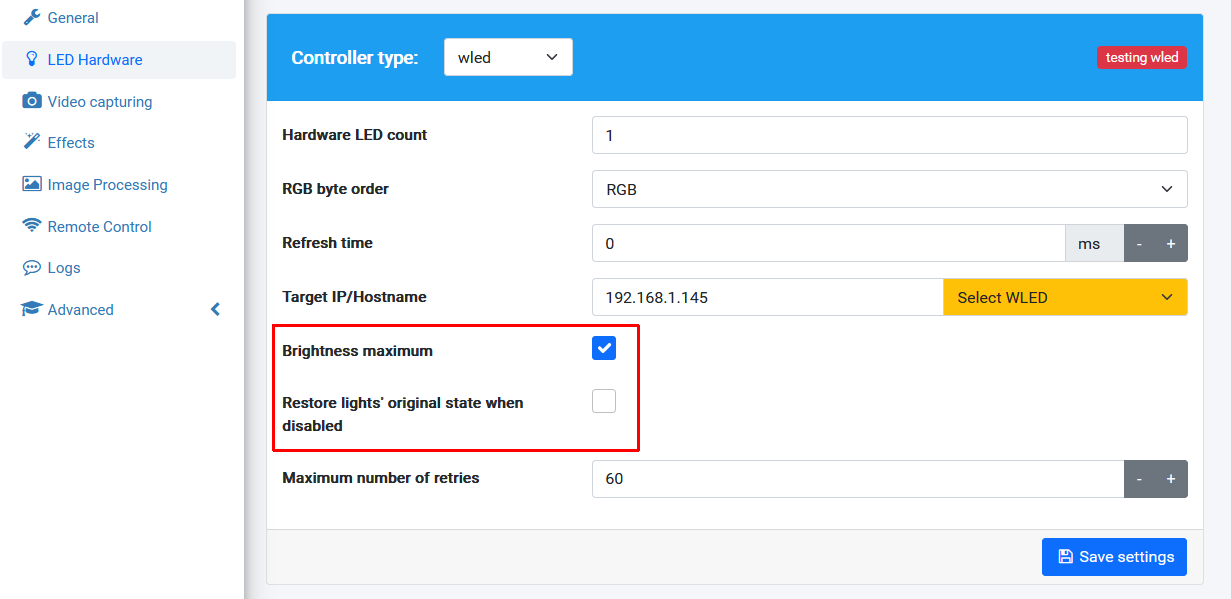Click the Brightness maximum label
The image size is (1231, 599).
pos(358,351)
